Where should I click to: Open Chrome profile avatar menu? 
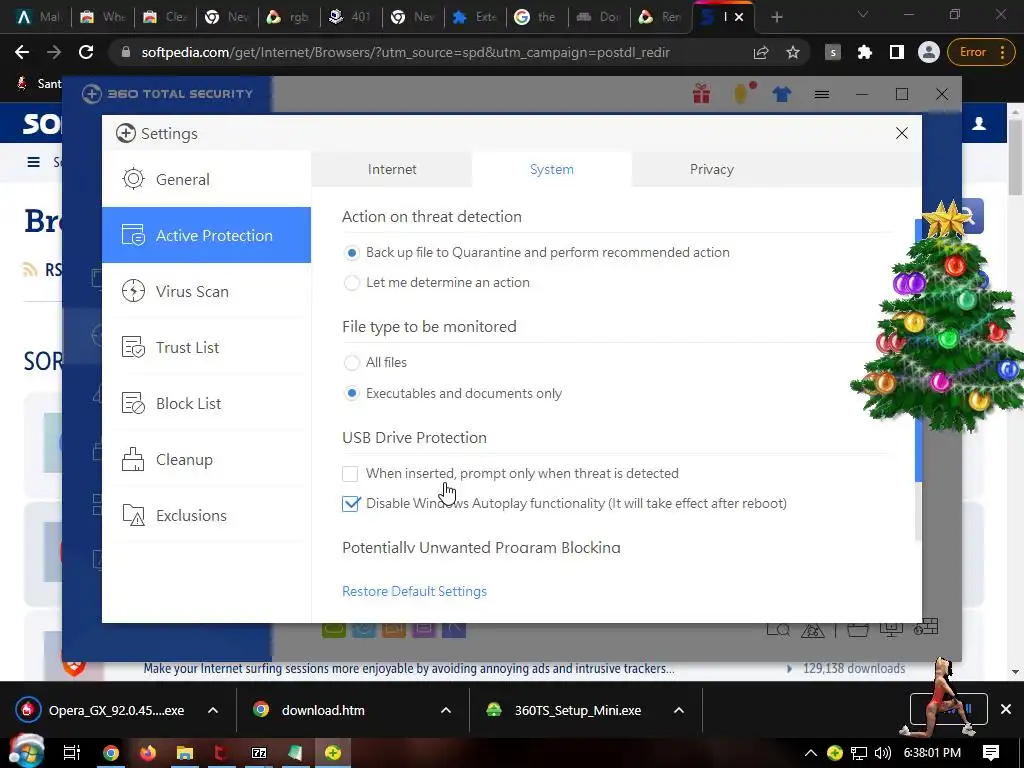click(929, 52)
